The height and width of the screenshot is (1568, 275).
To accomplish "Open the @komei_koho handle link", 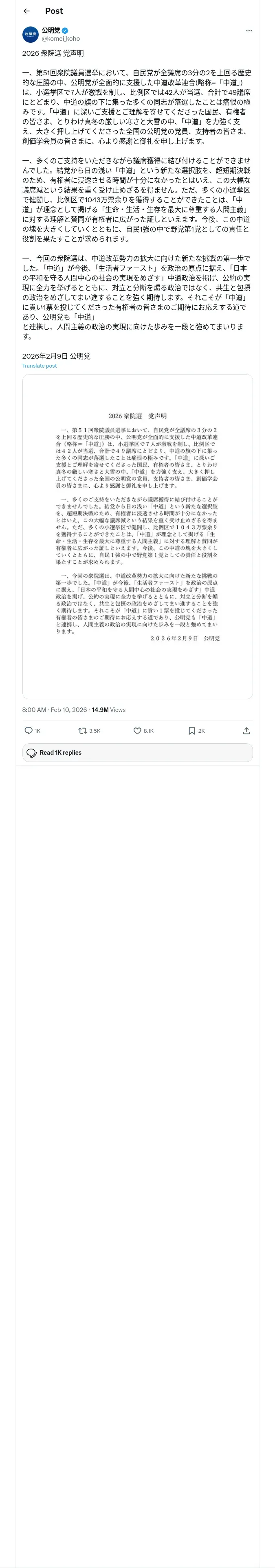I will pos(60,39).
